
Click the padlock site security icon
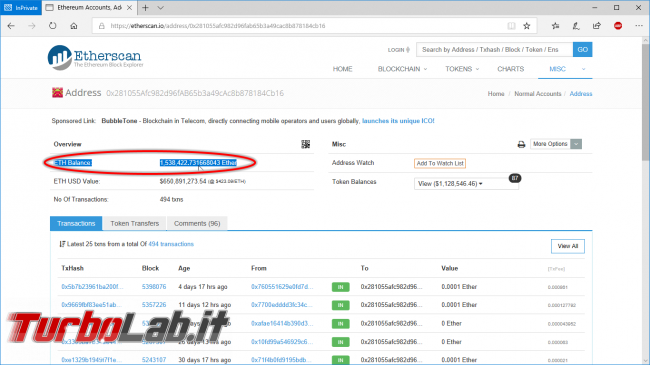(102, 26)
